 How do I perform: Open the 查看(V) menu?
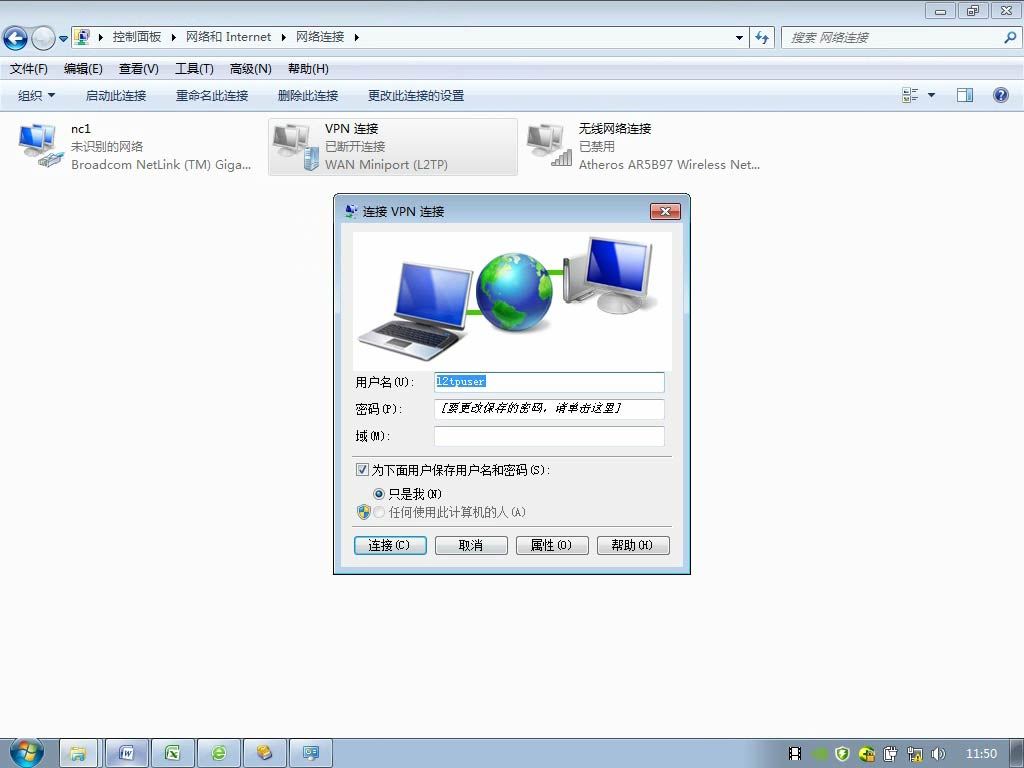[x=138, y=69]
